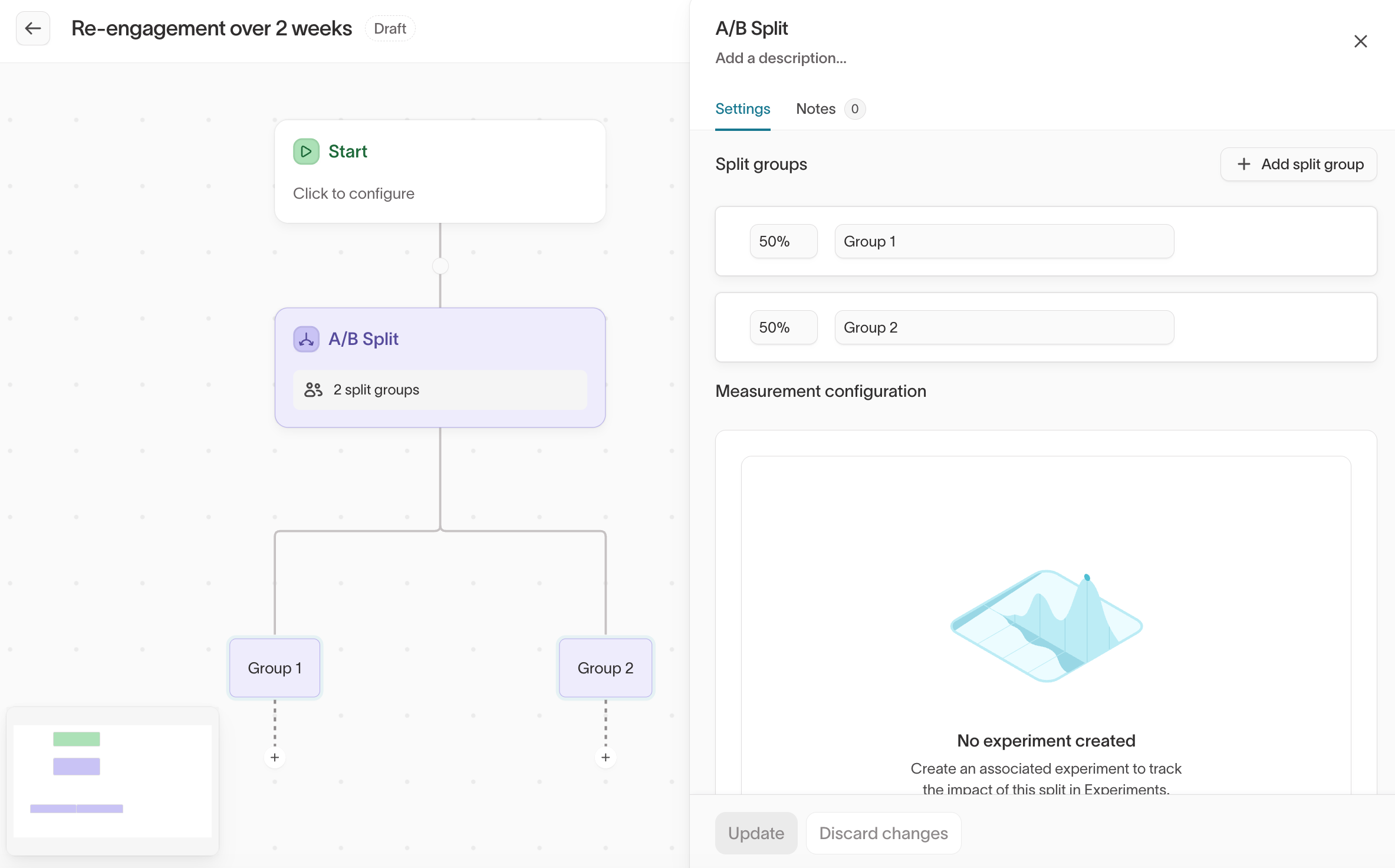Click the Update button
Screen dimensions: 1395x868
point(756,833)
